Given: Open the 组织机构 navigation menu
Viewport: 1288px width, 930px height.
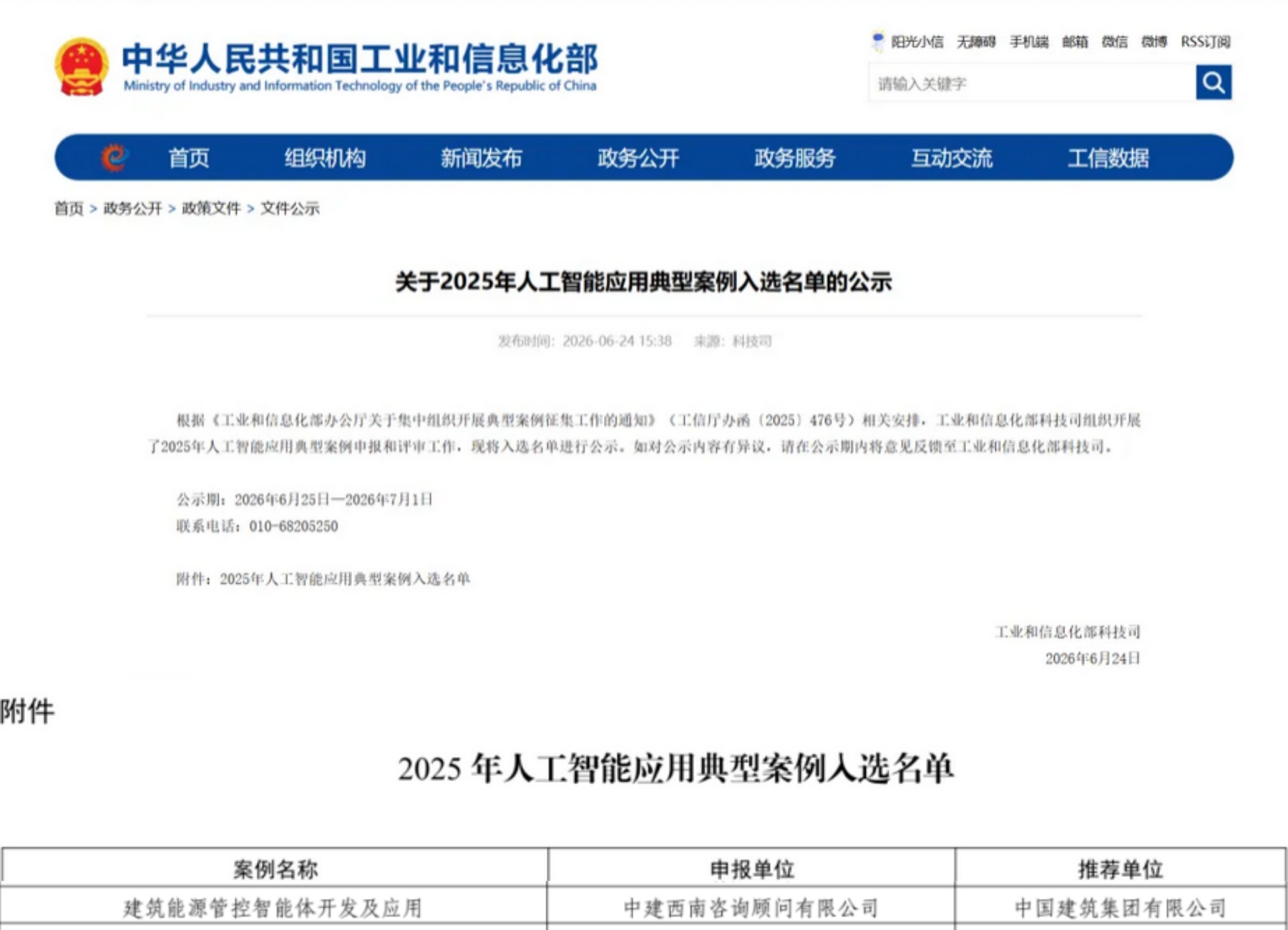Looking at the screenshot, I should [x=325, y=157].
